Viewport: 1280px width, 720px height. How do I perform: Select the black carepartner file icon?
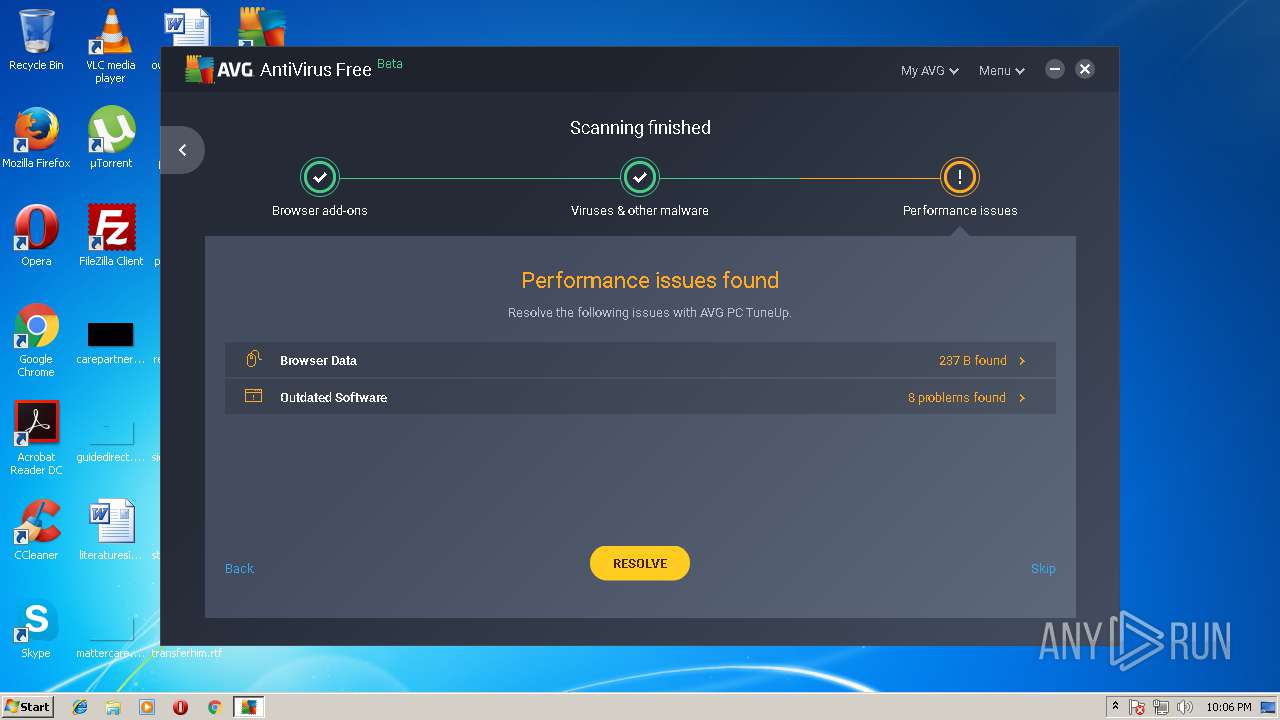[x=110, y=334]
